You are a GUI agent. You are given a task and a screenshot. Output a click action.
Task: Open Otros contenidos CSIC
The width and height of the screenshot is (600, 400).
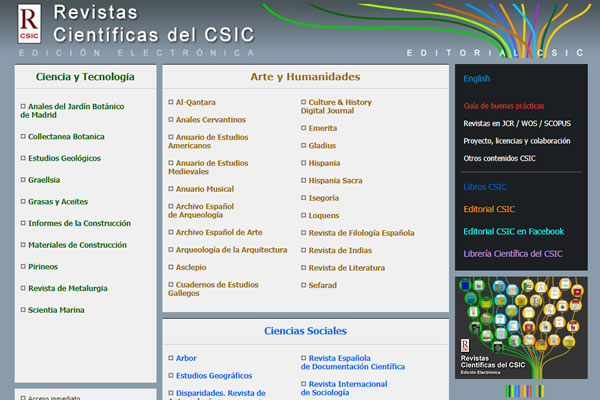499,158
